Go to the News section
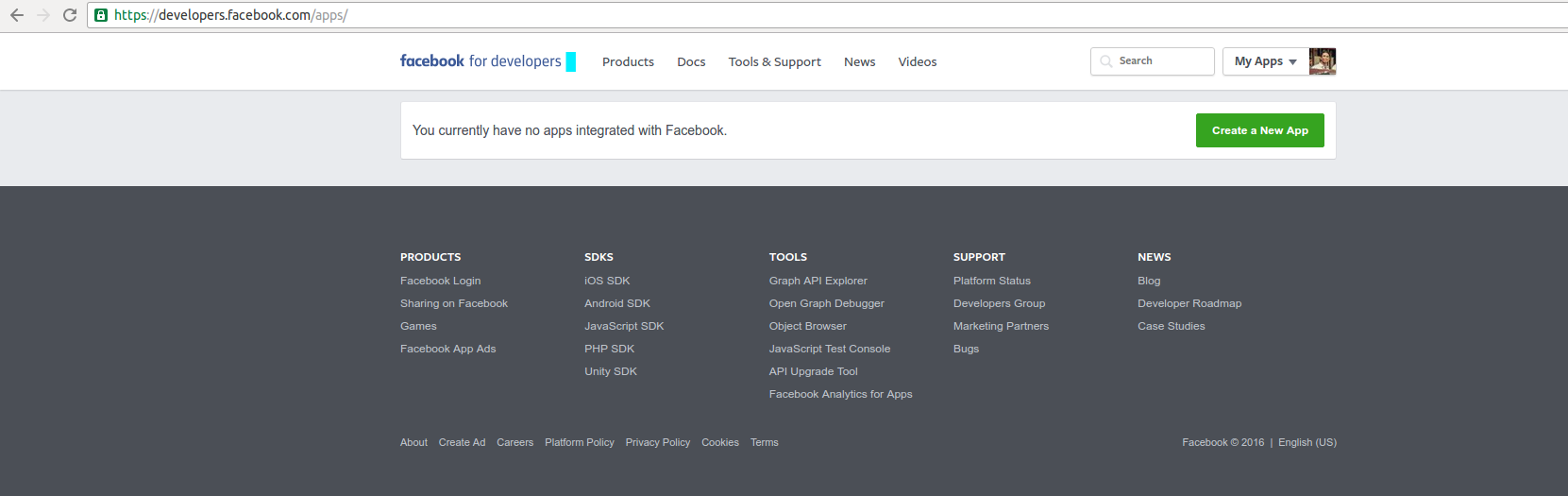Image resolution: width=1568 pixels, height=496 pixels. (859, 62)
